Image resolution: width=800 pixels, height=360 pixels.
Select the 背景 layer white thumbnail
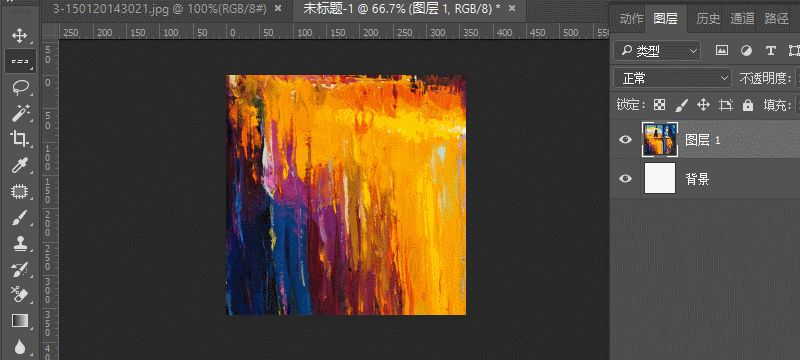(660, 178)
